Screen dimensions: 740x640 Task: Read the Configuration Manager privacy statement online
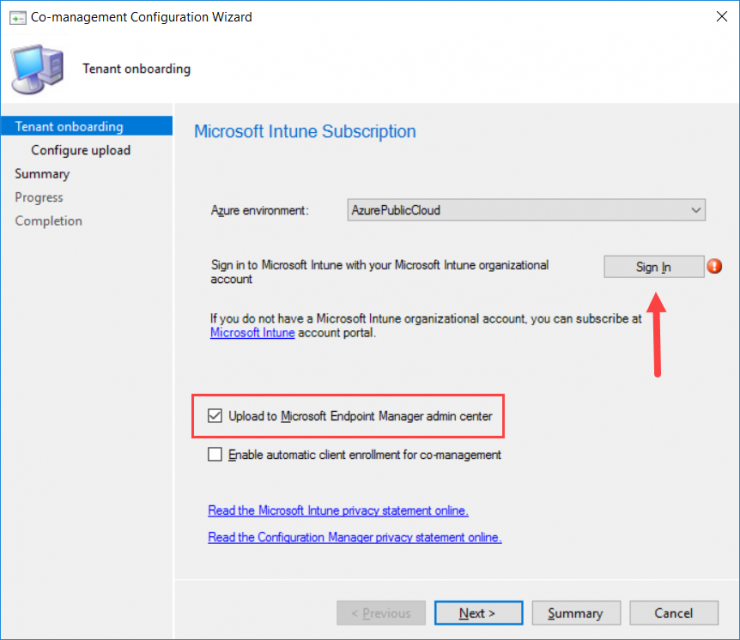(x=354, y=538)
